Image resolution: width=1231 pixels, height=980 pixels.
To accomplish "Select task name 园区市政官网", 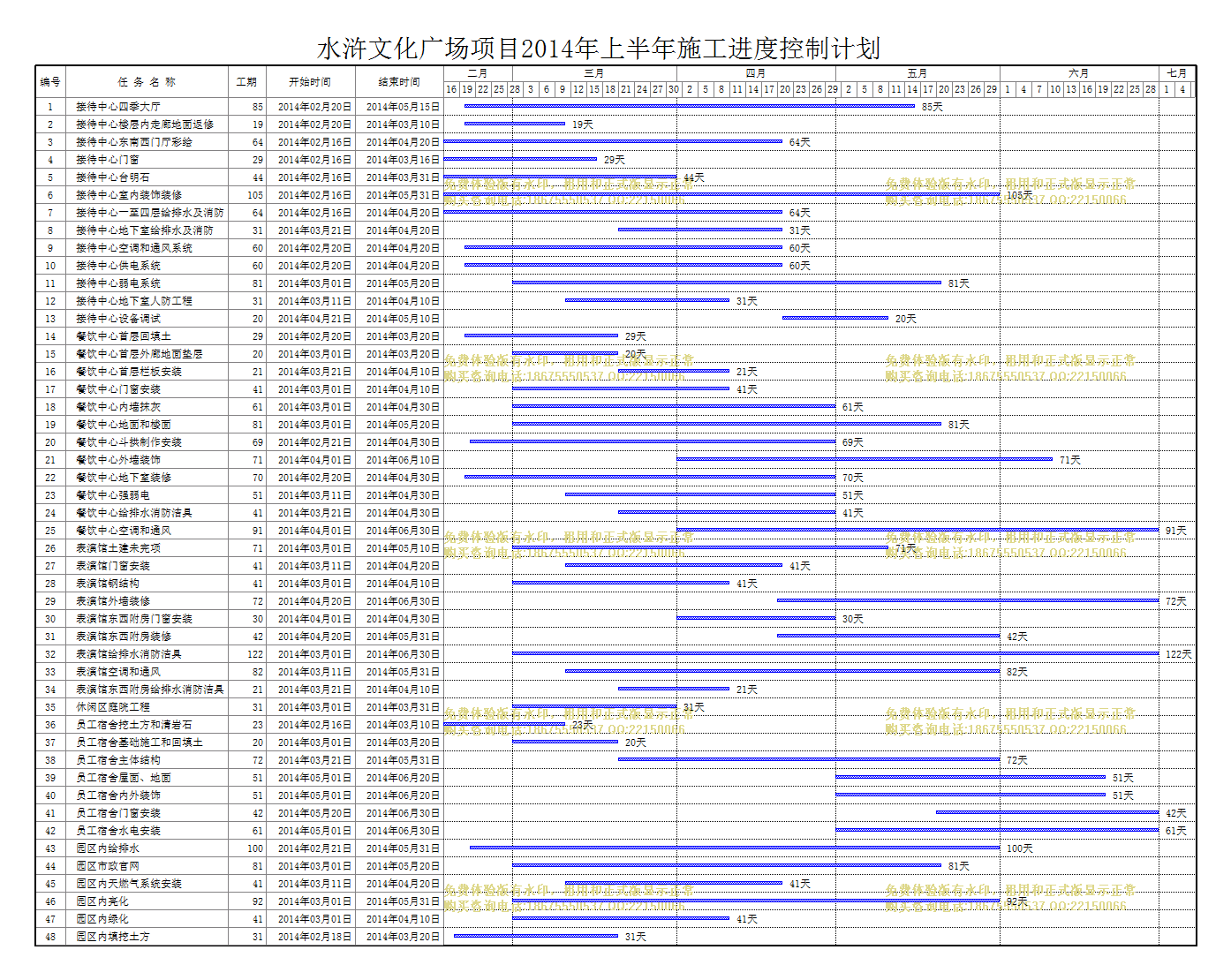I will pyautogui.click(x=108, y=866).
